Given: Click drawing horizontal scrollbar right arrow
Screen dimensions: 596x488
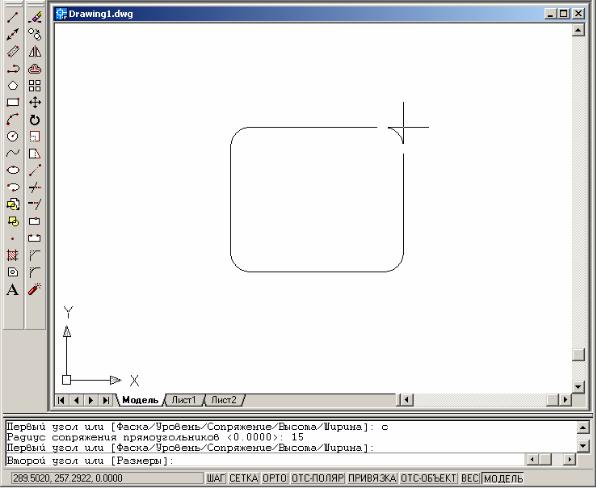Looking at the screenshot, I should (565, 400).
